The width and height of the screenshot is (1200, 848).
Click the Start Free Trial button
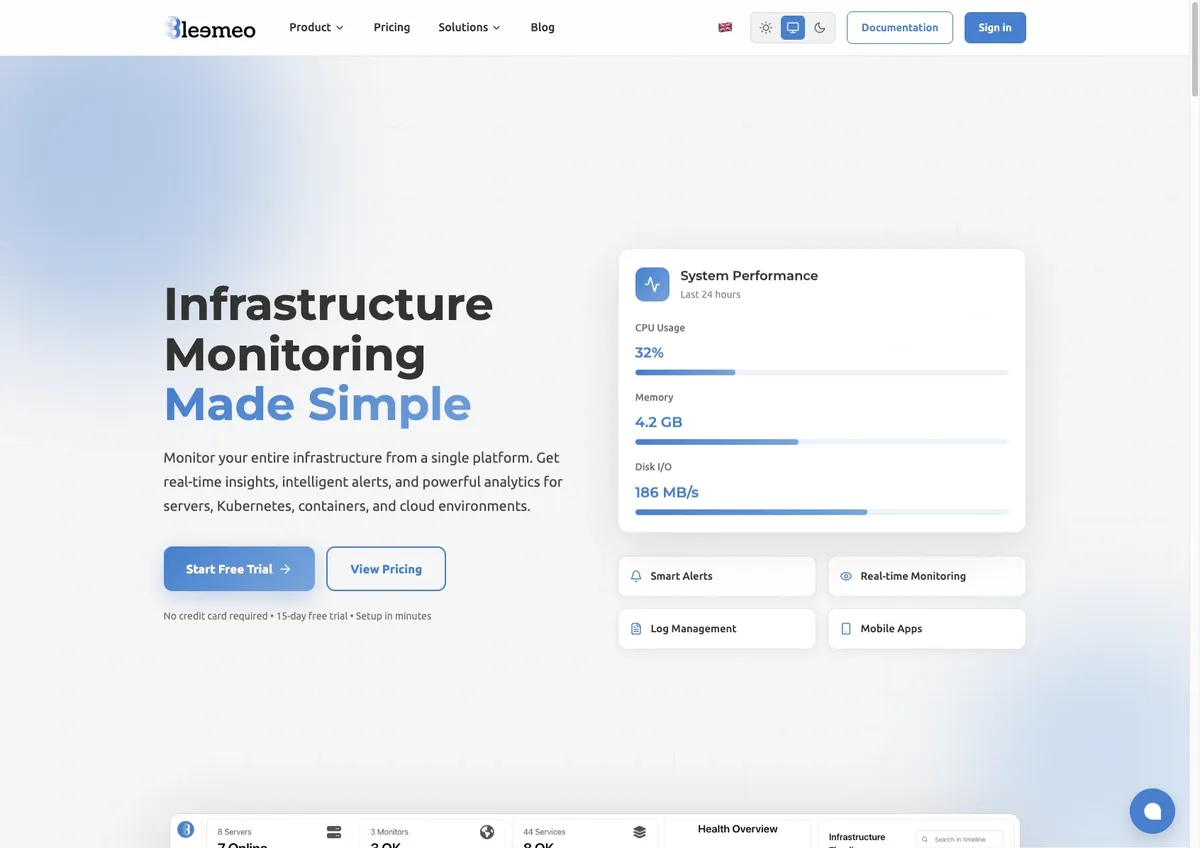(x=239, y=569)
